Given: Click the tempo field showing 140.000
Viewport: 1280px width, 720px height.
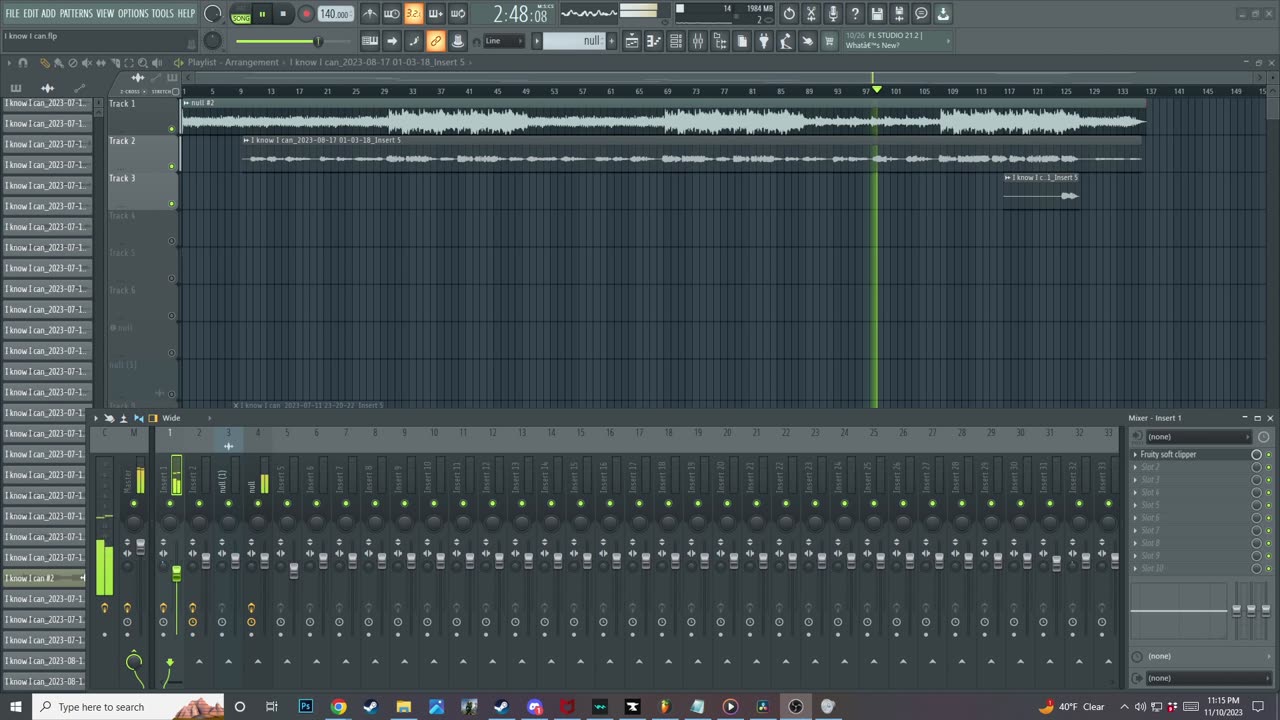Looking at the screenshot, I should (x=335, y=14).
